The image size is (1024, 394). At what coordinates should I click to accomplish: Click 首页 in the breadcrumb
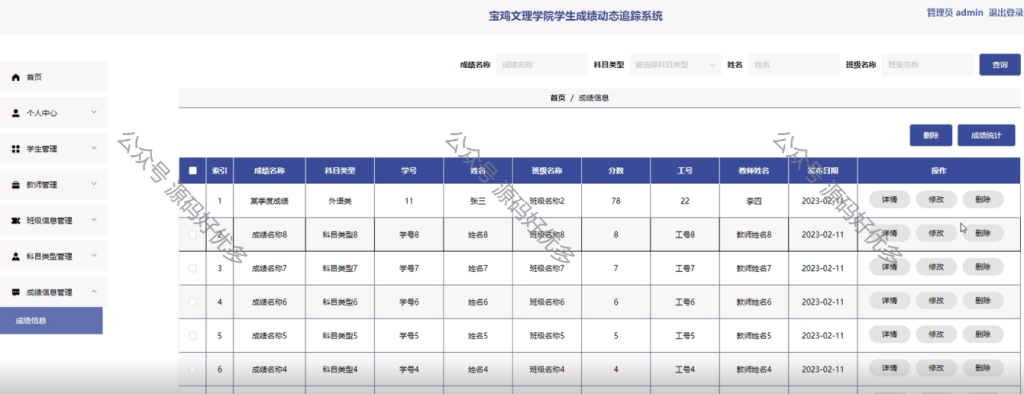pos(558,98)
